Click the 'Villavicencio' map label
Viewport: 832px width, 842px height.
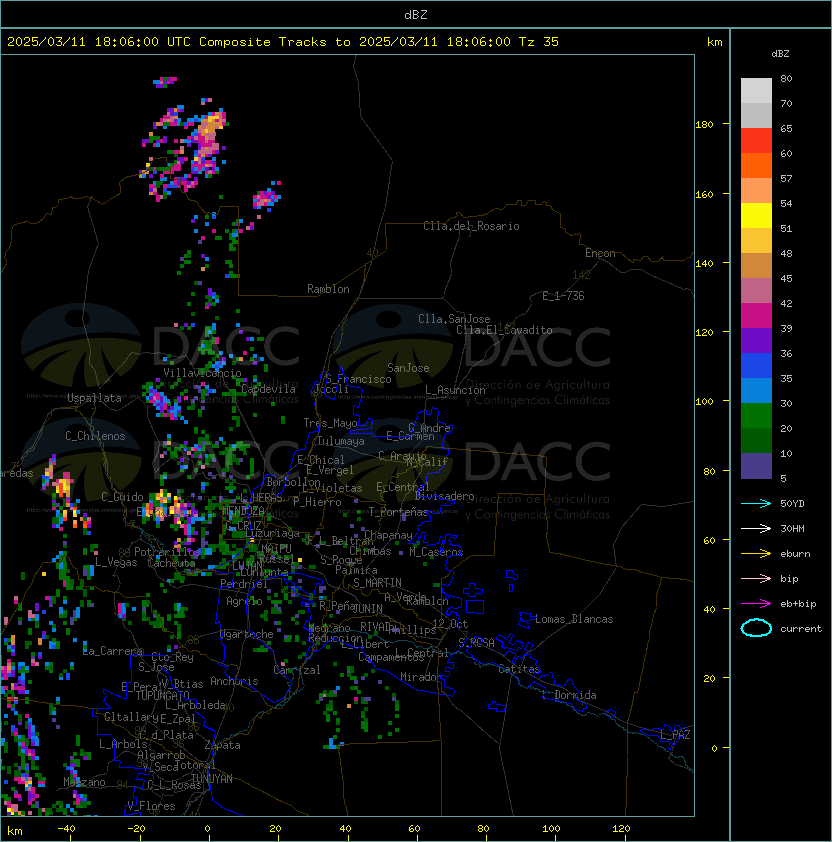[202, 373]
